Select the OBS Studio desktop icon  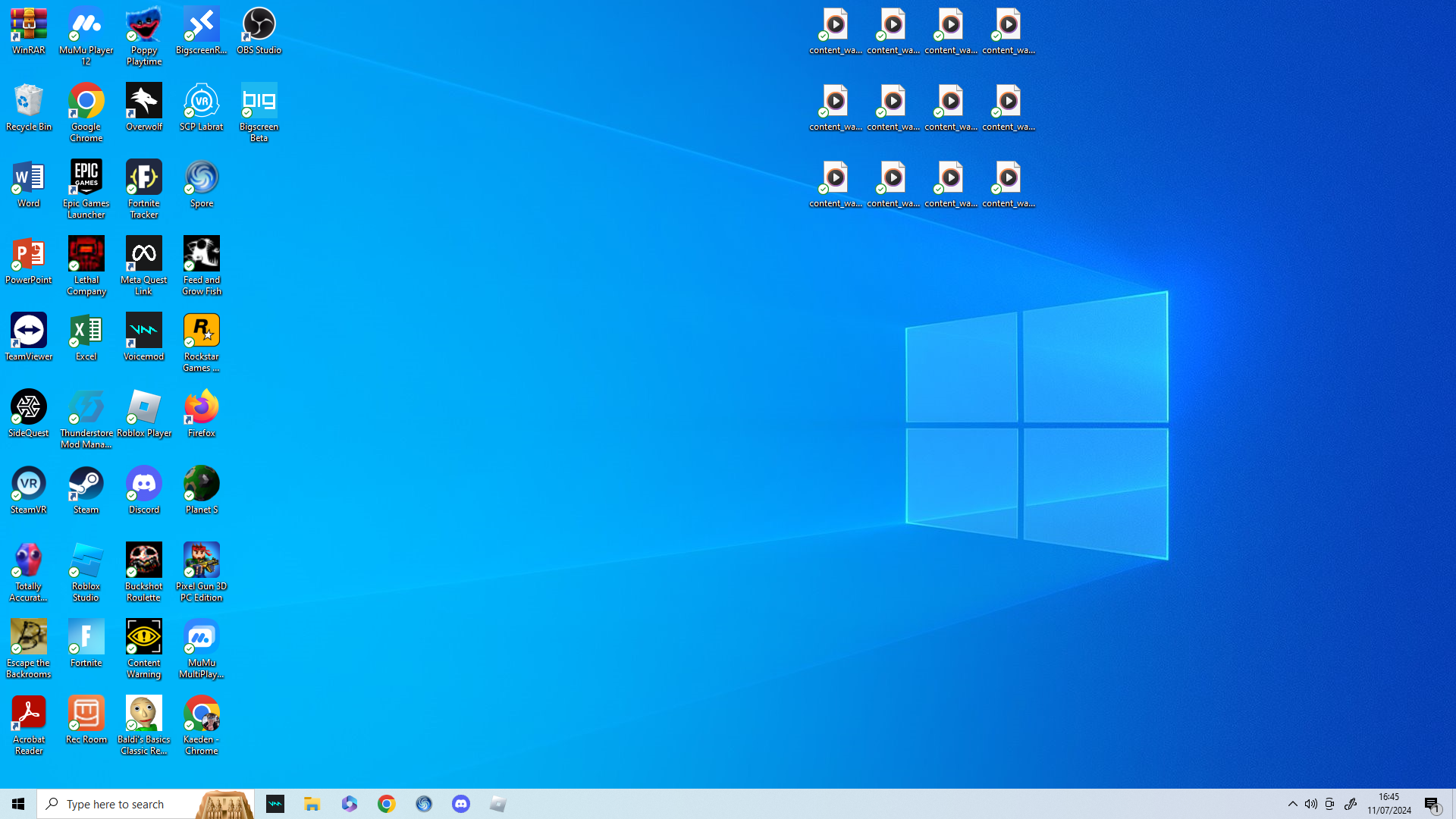point(259,30)
